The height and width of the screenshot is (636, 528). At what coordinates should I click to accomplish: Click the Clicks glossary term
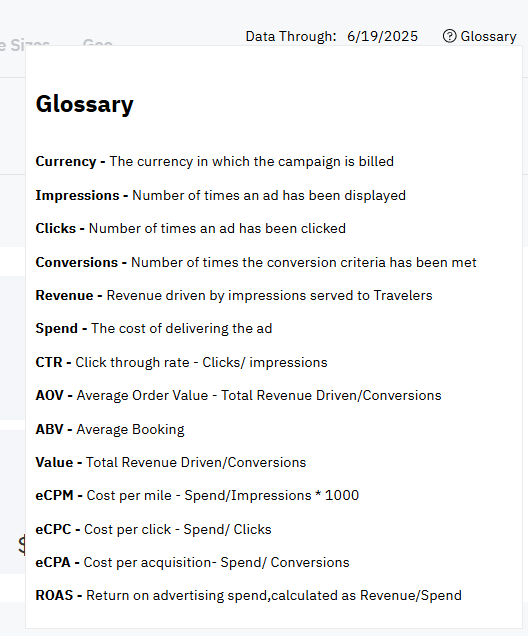click(x=56, y=228)
